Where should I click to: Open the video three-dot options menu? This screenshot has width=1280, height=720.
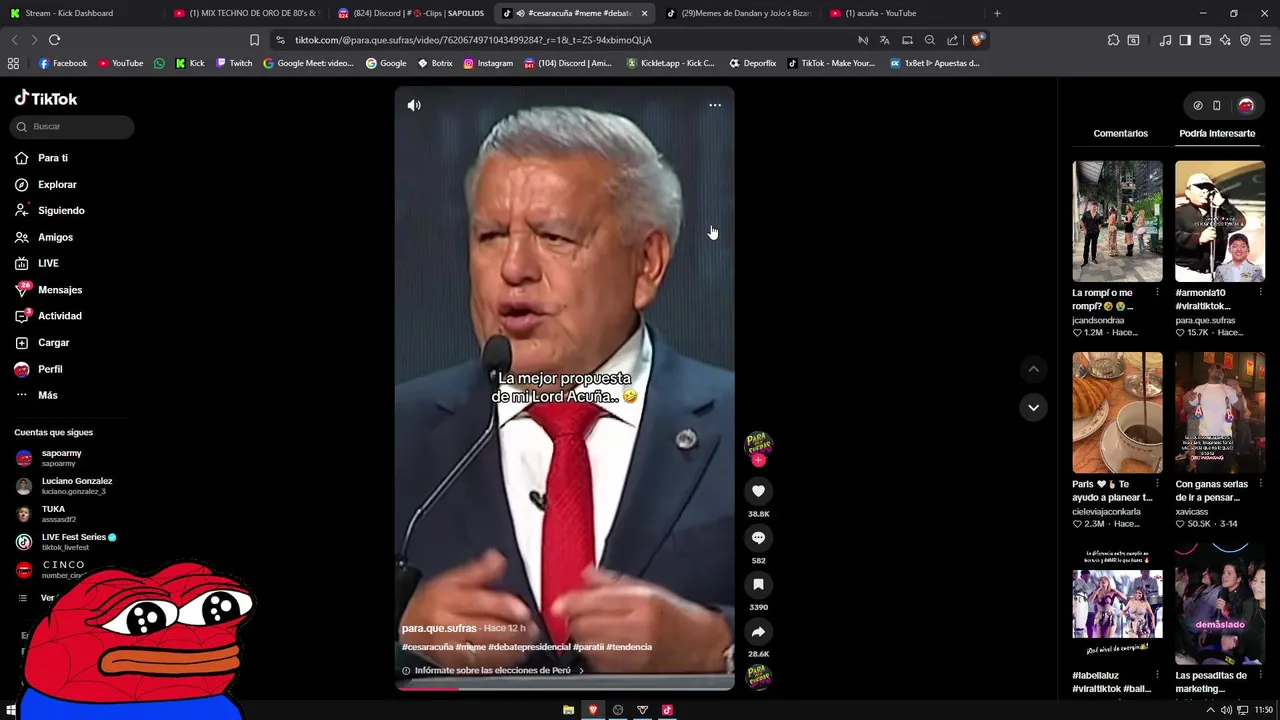(715, 105)
